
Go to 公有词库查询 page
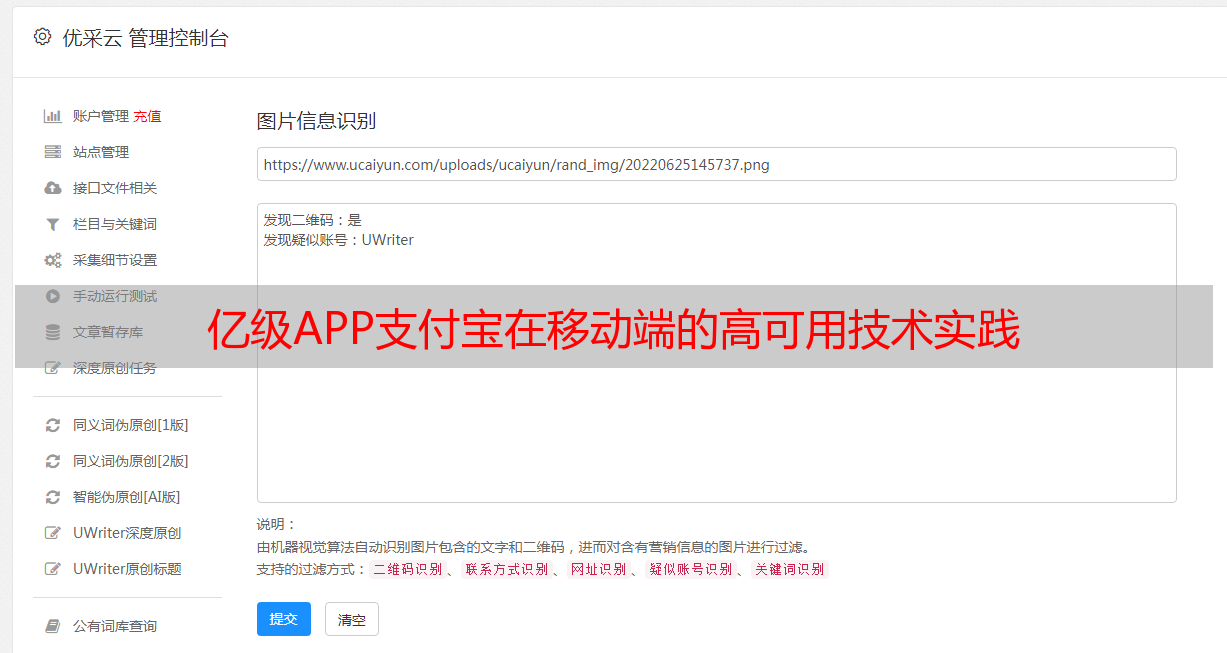(115, 626)
